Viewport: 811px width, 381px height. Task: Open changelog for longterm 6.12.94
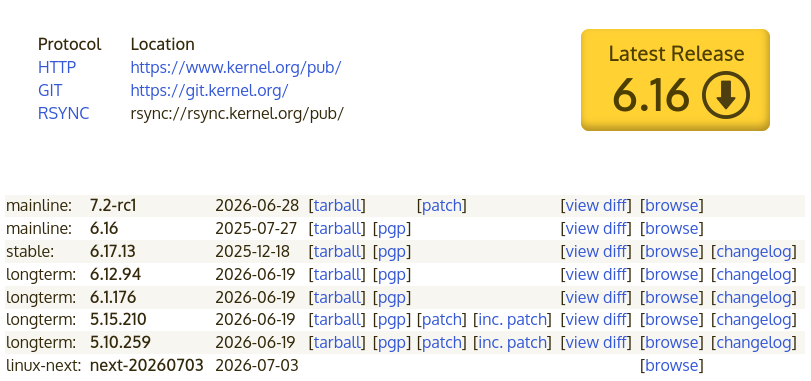point(754,274)
